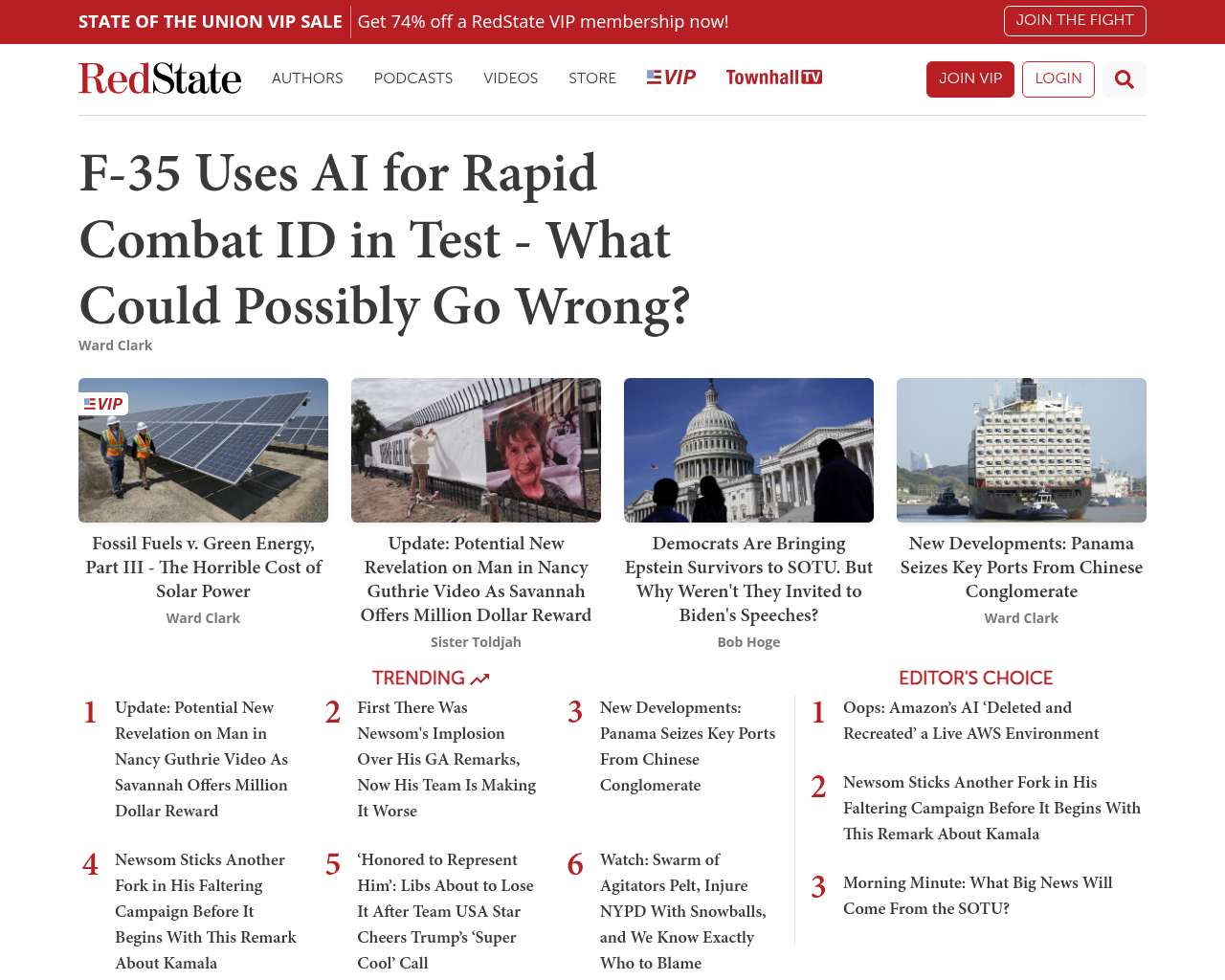This screenshot has height=980, width=1225.
Task: Open the Store menu item
Action: pos(592,78)
